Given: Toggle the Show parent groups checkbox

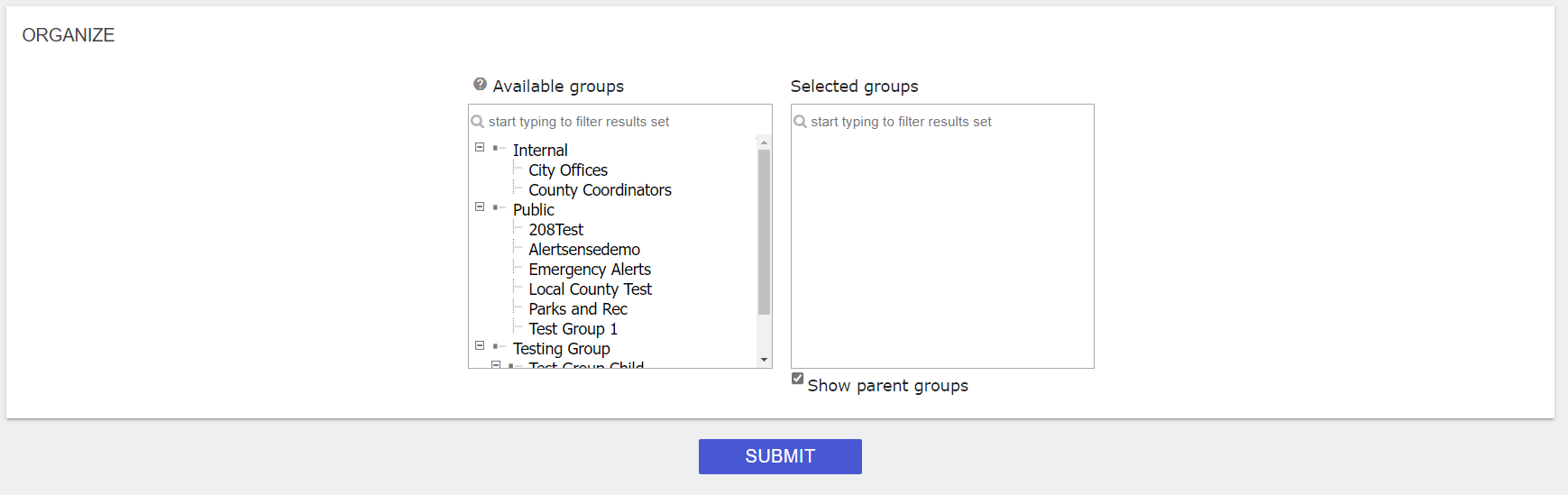Looking at the screenshot, I should pyautogui.click(x=798, y=379).
